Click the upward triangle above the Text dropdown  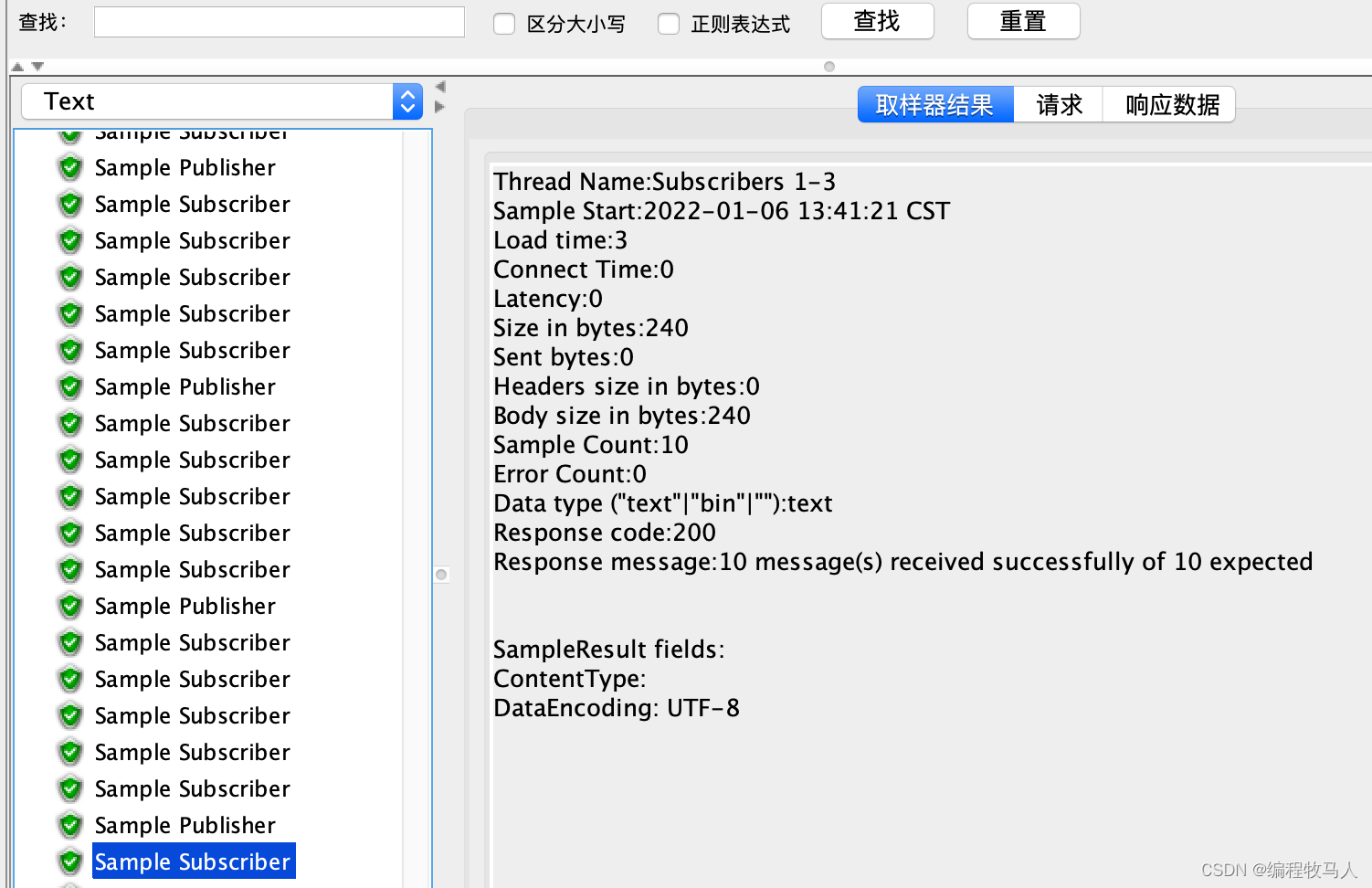point(17,67)
